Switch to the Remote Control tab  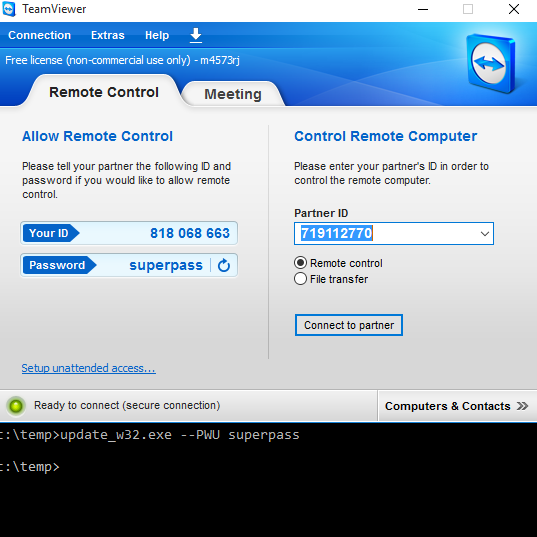click(104, 92)
